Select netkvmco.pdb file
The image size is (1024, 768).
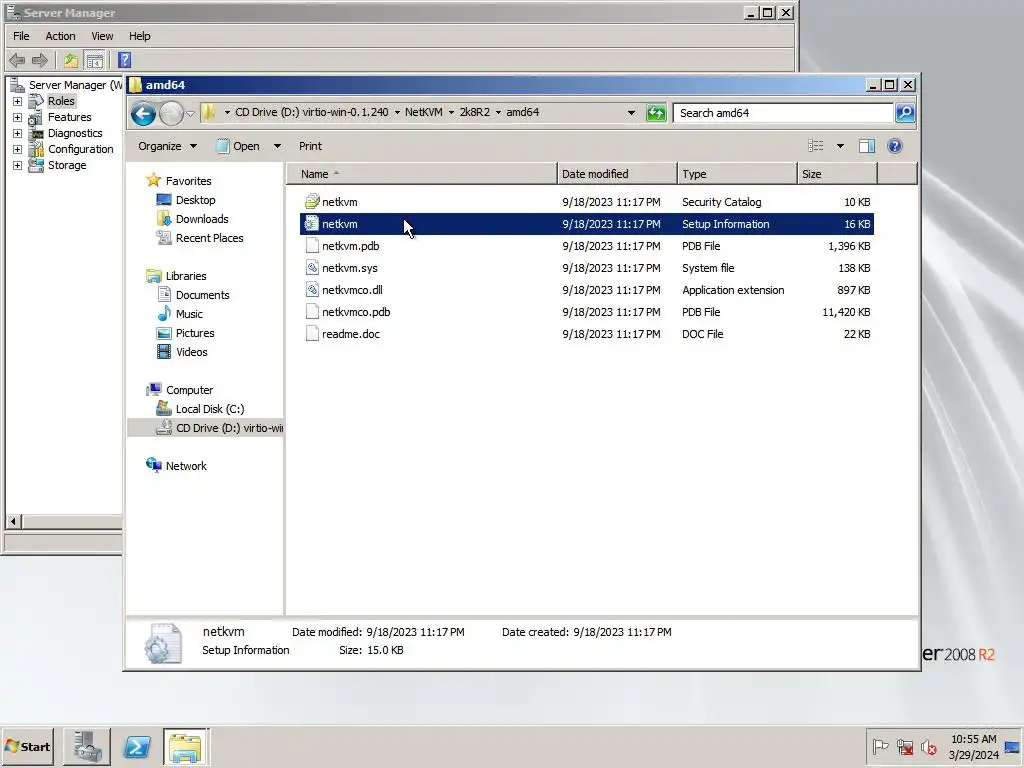[586, 312]
